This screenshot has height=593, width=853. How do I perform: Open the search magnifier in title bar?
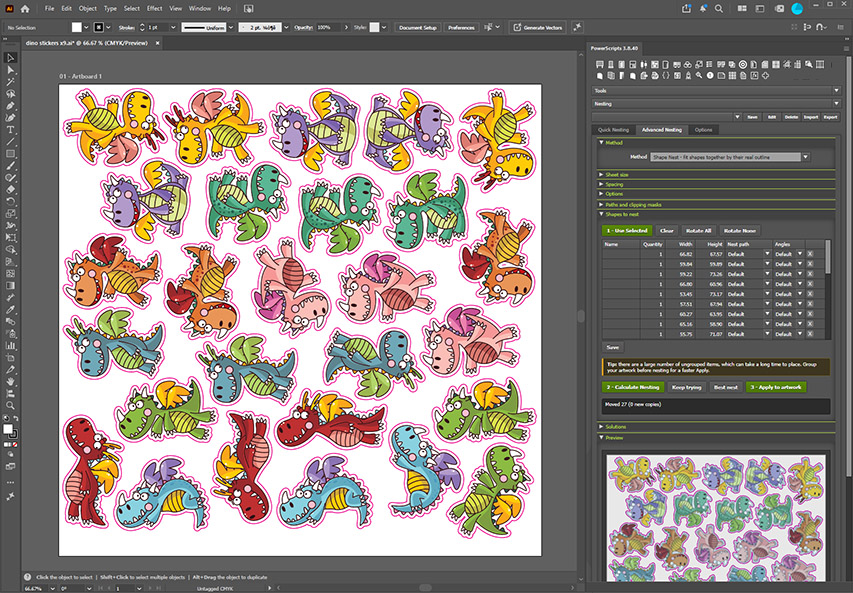[719, 9]
